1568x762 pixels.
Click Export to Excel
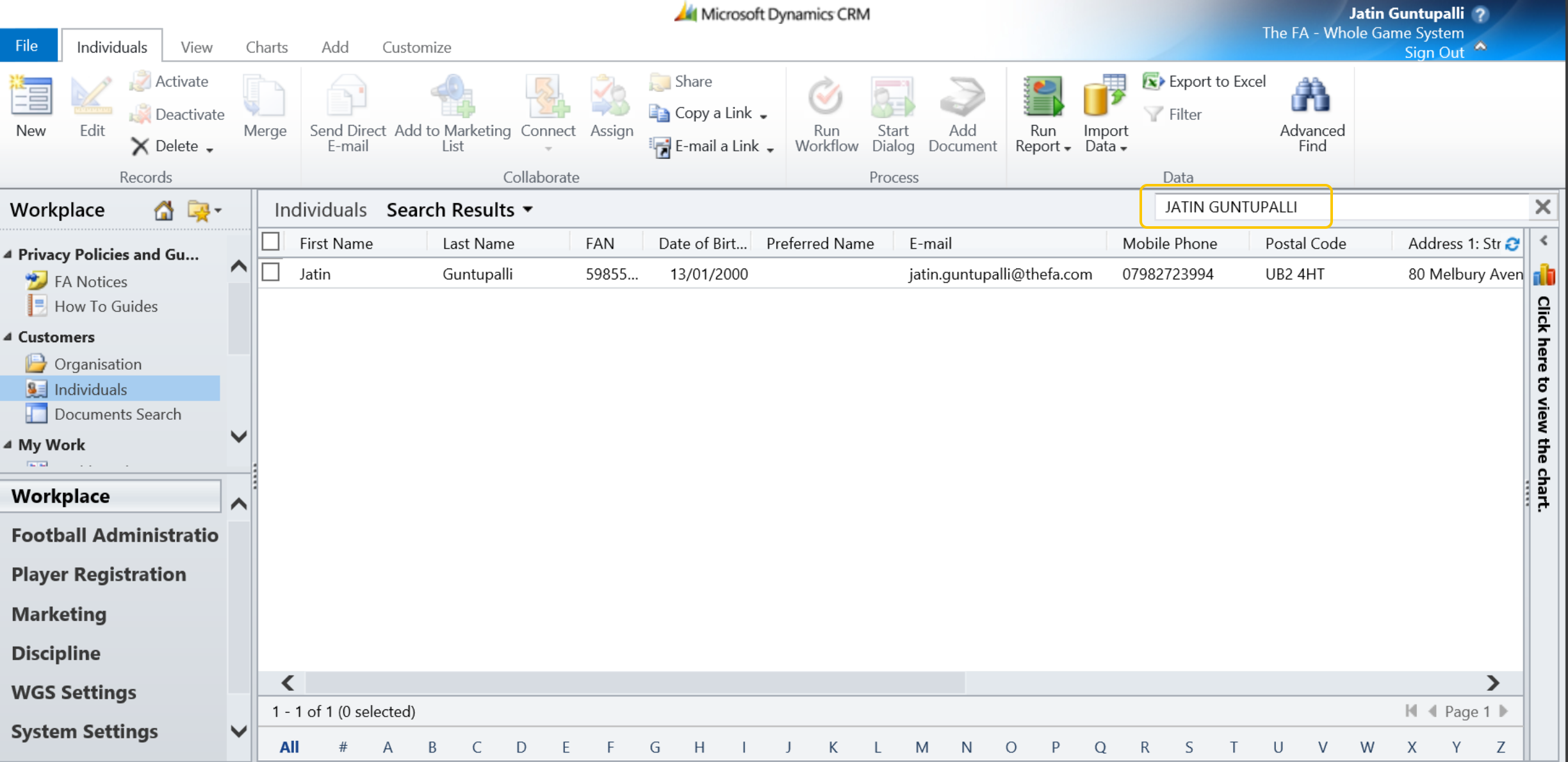click(x=1204, y=81)
